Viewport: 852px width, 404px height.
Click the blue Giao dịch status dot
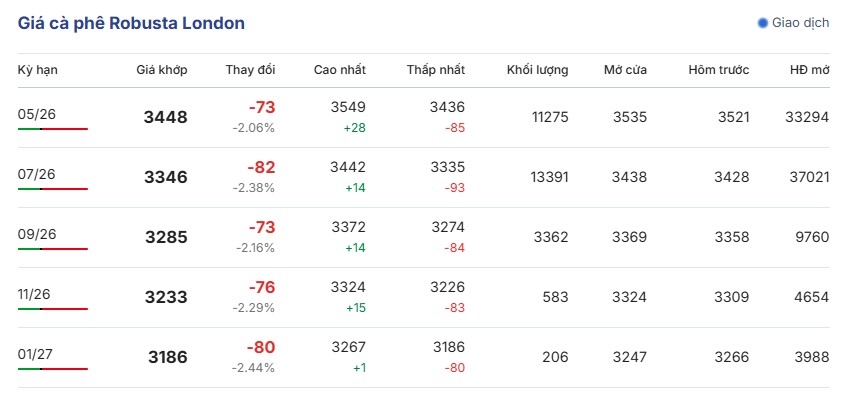(x=763, y=22)
